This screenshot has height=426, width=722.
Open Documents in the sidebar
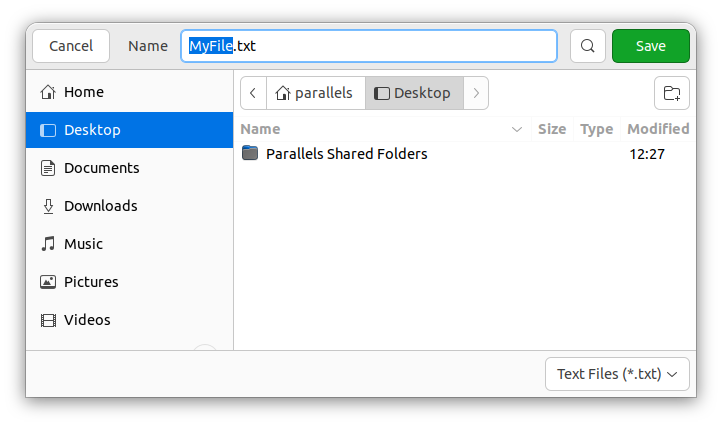[101, 168]
